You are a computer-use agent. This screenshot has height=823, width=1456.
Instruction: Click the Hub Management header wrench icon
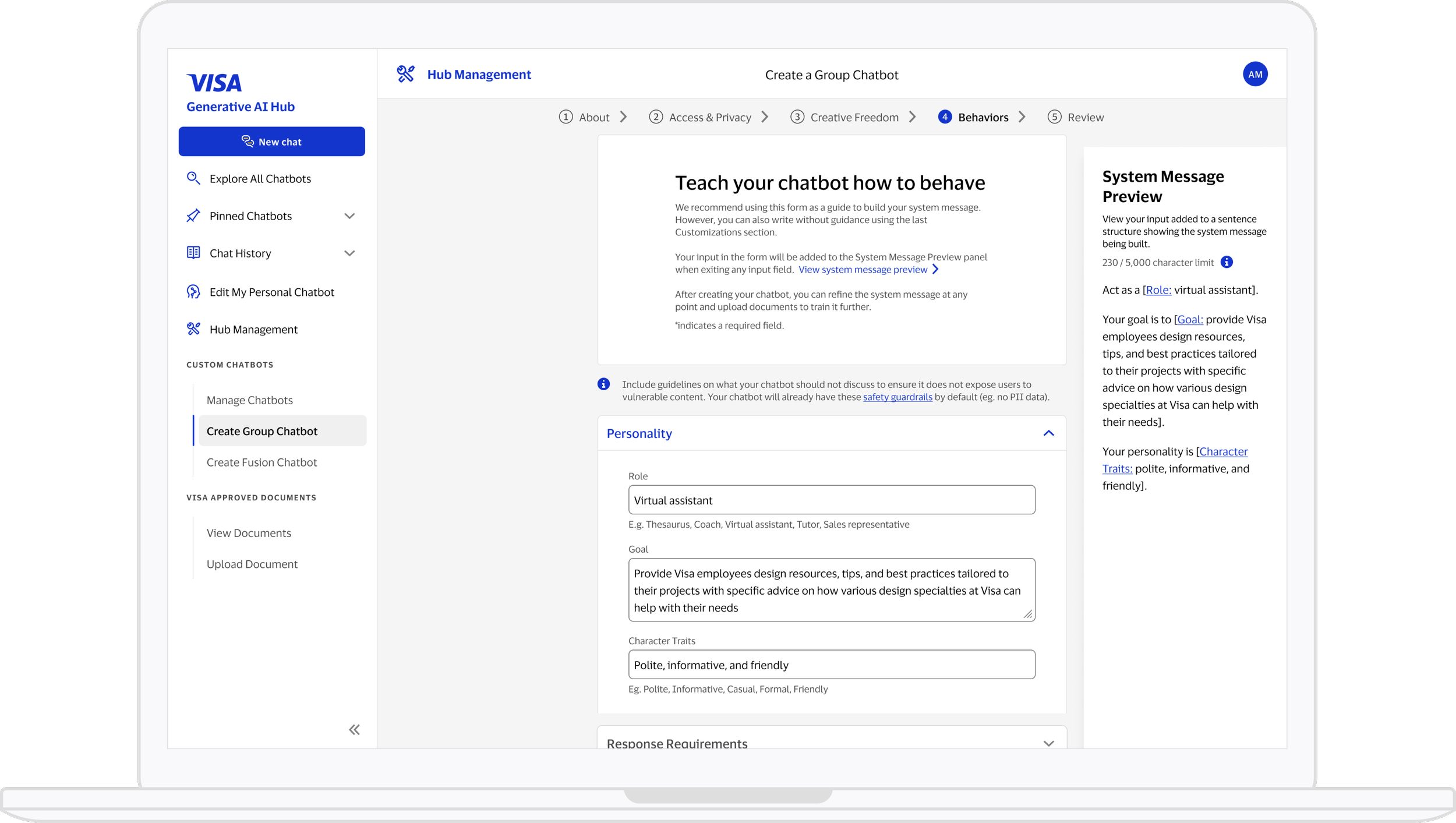pyautogui.click(x=405, y=73)
